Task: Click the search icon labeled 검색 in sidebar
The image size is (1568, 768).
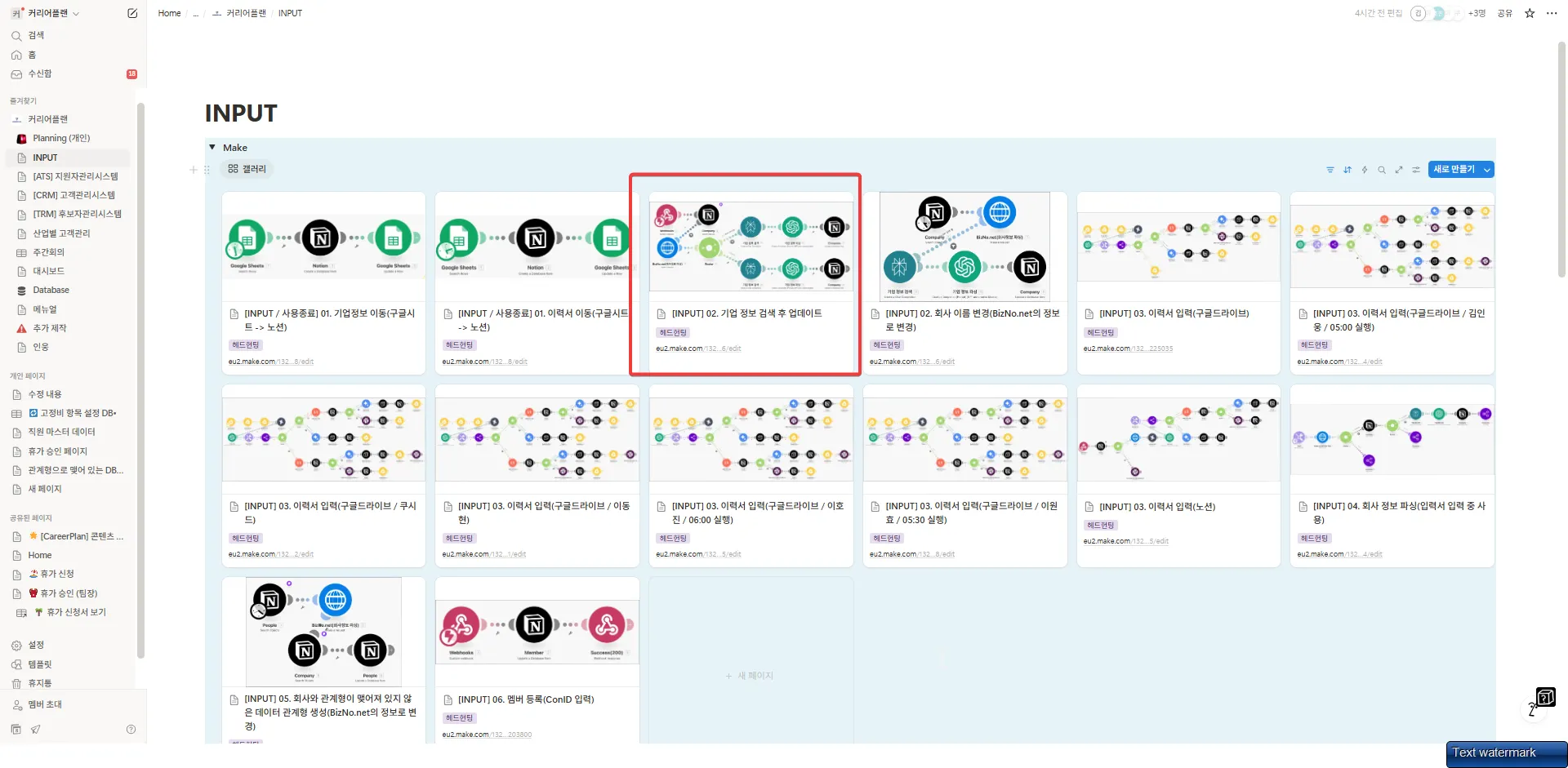Action: 16,36
